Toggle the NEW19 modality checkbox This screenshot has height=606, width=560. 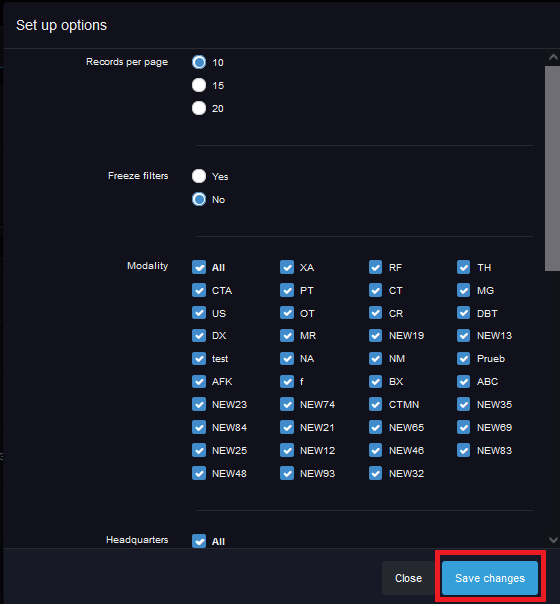tap(375, 335)
